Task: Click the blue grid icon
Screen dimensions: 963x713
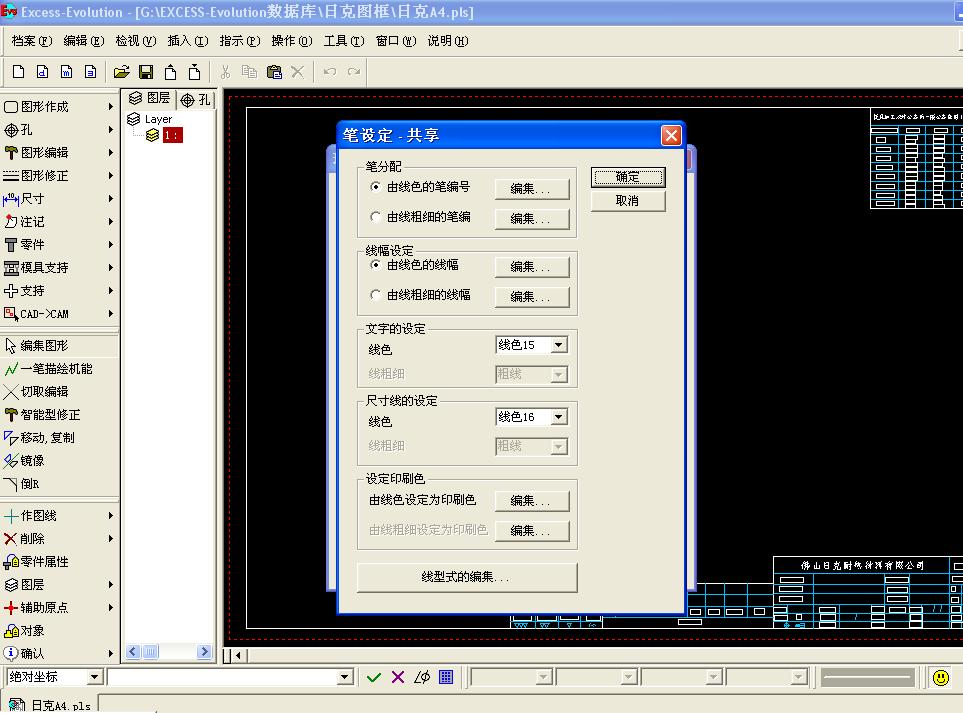Action: [446, 677]
